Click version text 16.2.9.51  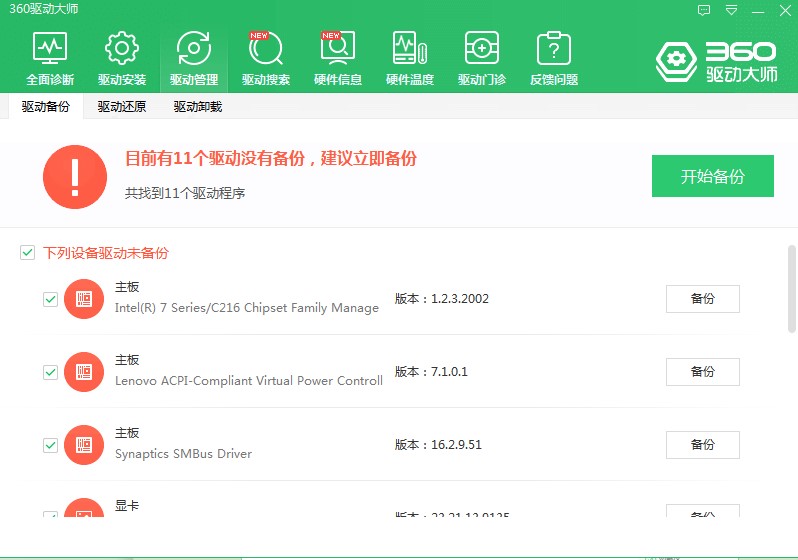(x=456, y=444)
